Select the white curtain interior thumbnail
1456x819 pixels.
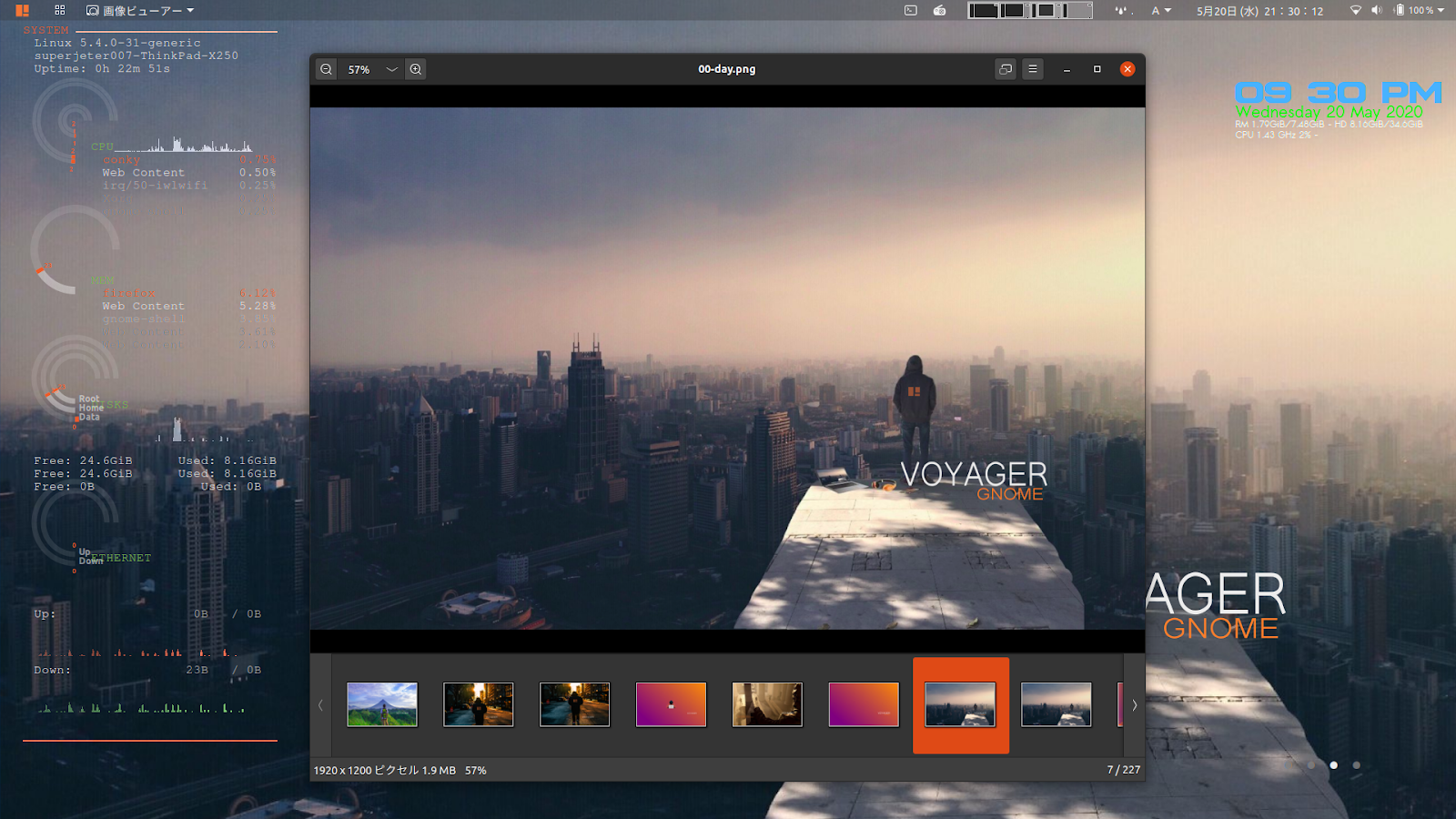click(x=767, y=704)
